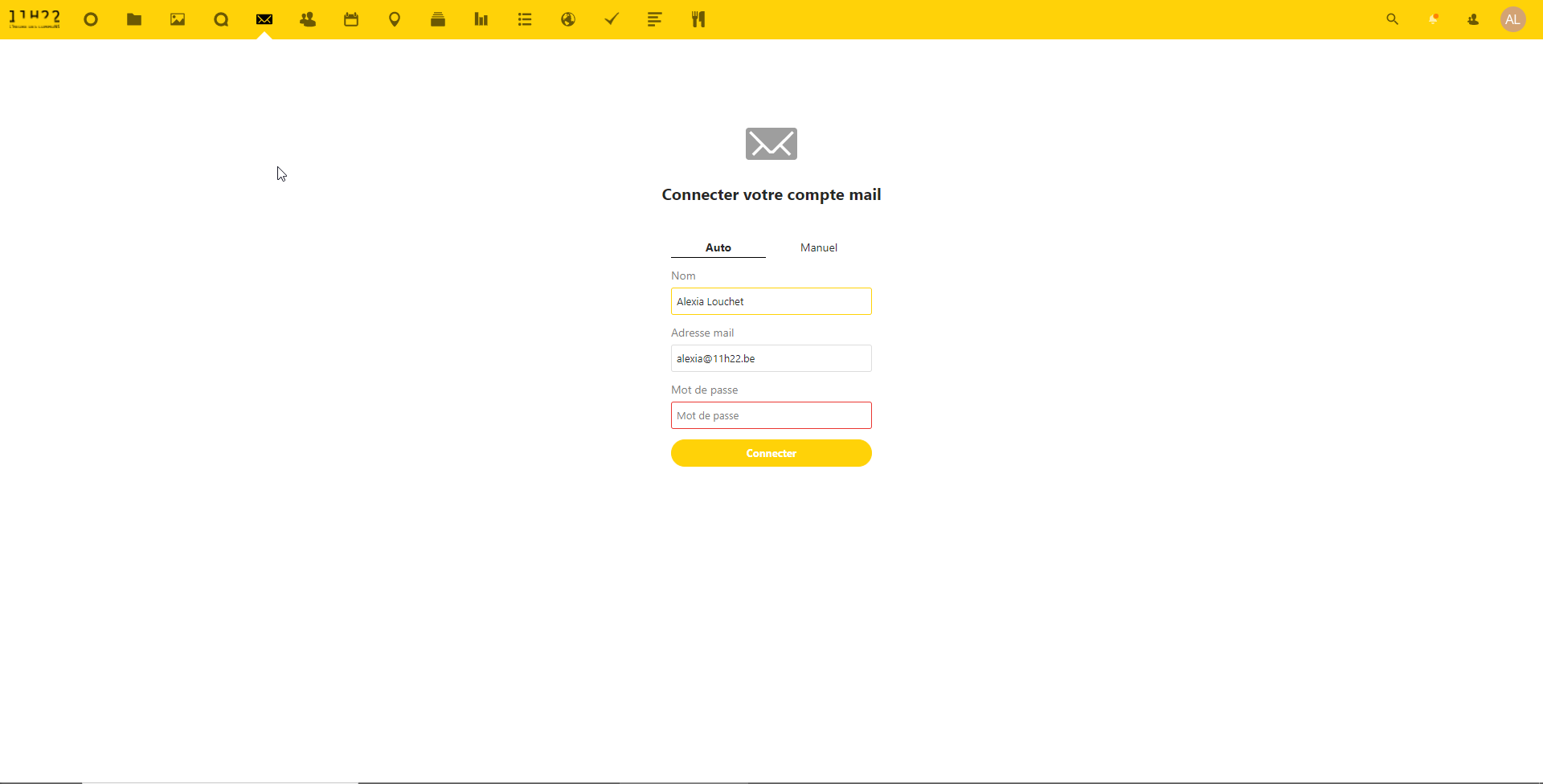Image resolution: width=1543 pixels, height=784 pixels.
Task: Open the Deck boards app
Action: (438, 20)
